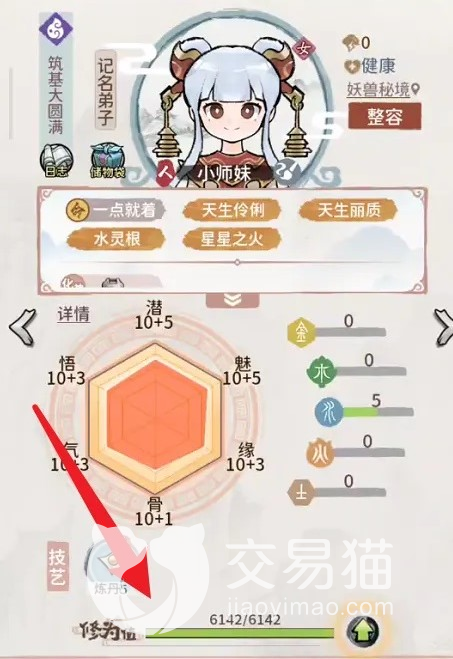Click the 木 element icon
Screen dimensions: 453x659
click(321, 372)
